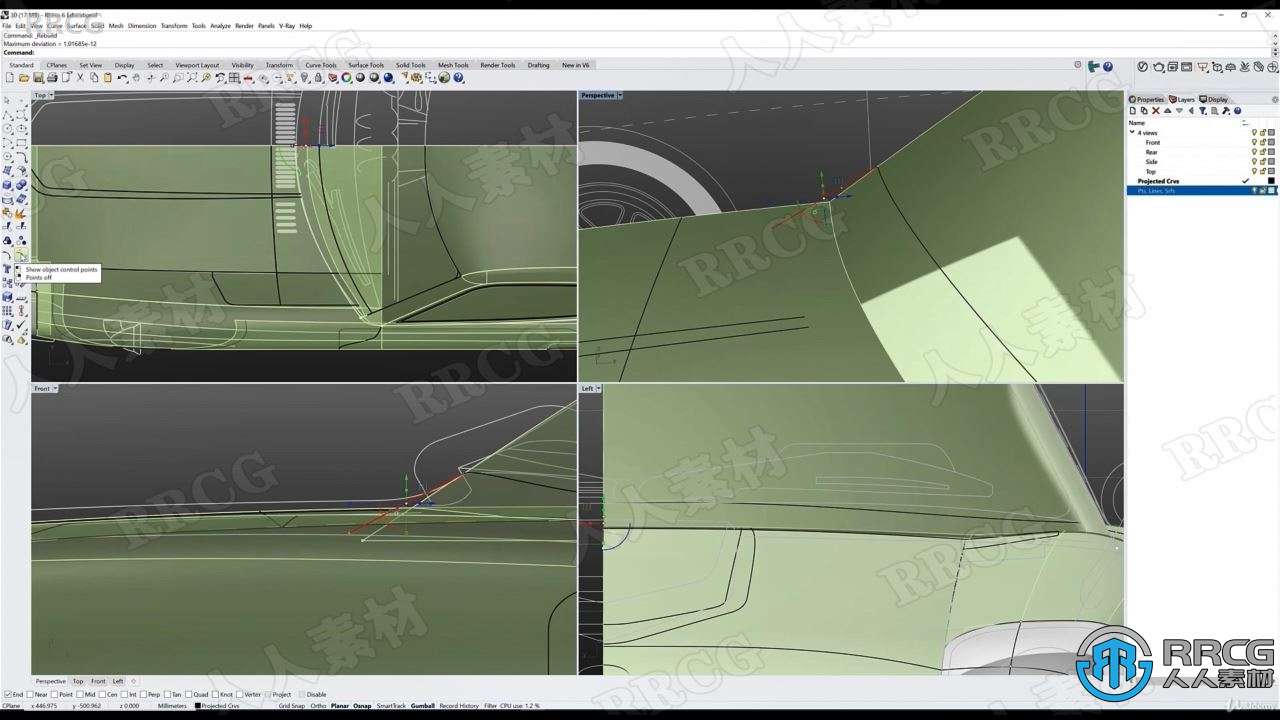Open the Properties panel tab

point(1148,100)
